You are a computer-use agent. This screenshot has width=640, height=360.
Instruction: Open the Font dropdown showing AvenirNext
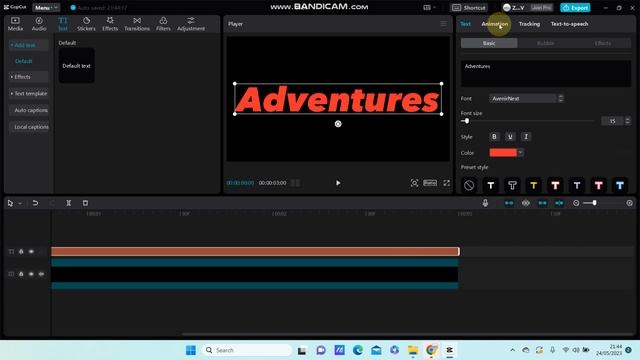[527, 98]
